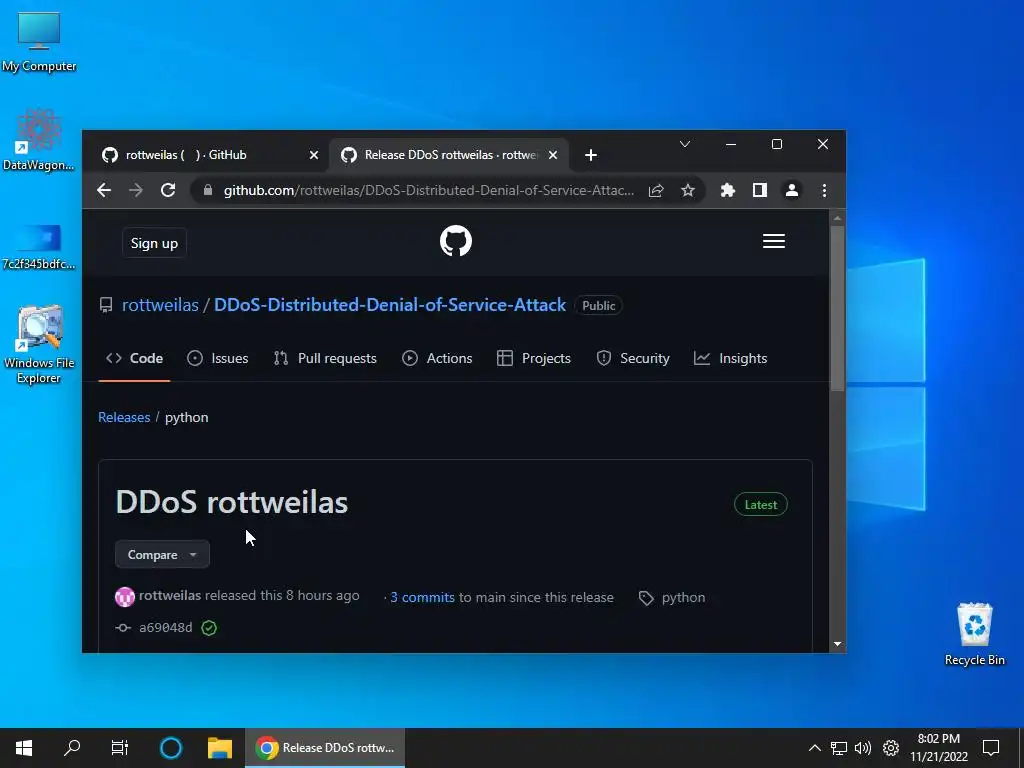Screen dimensions: 1024x768
Task: Open Chrome tab search chevron
Action: 684,144
